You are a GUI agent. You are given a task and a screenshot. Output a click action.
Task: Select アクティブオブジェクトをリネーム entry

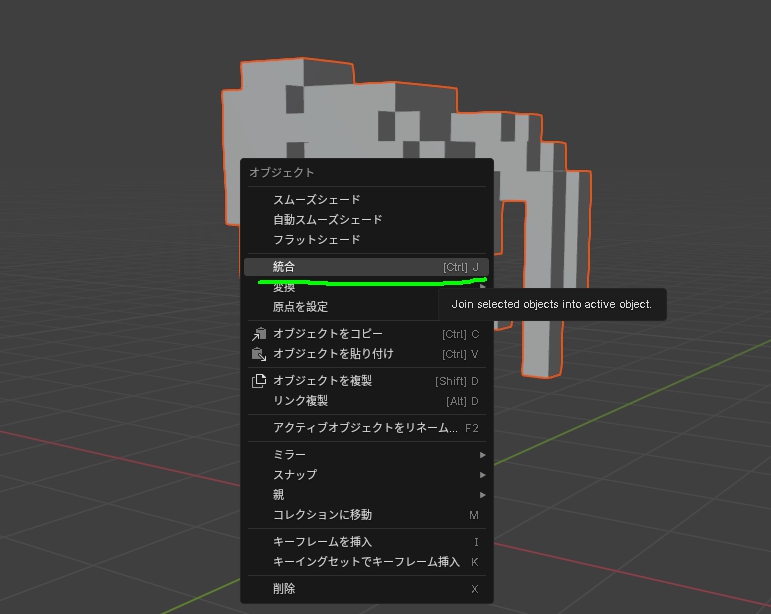(x=366, y=428)
